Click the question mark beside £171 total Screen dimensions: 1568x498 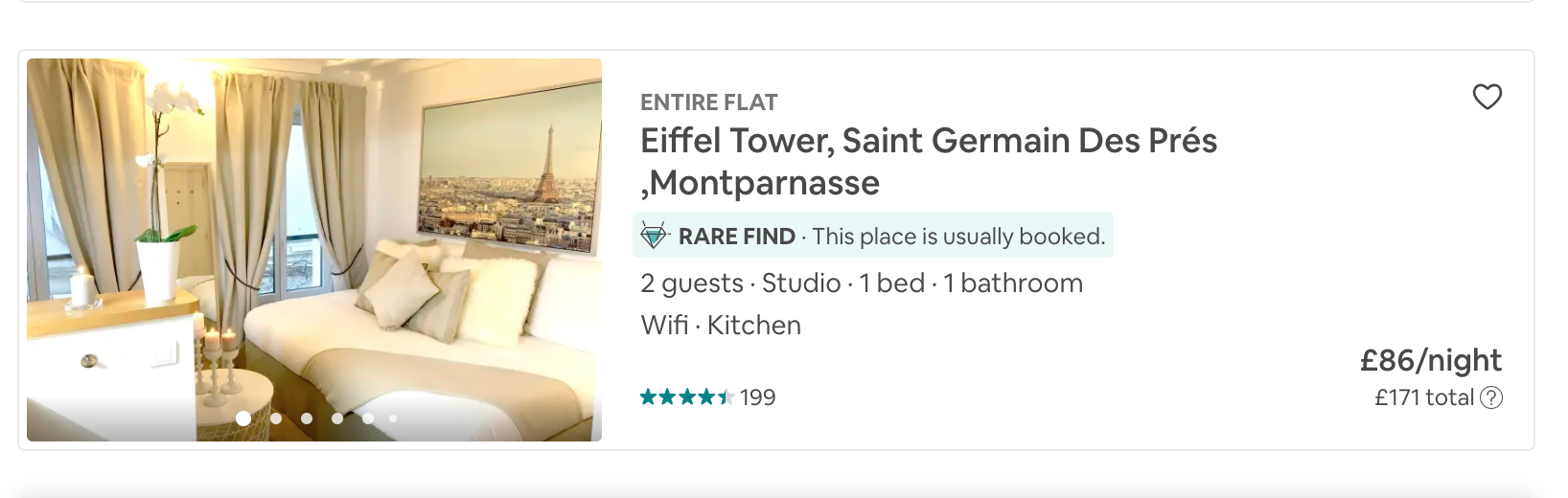1491,397
